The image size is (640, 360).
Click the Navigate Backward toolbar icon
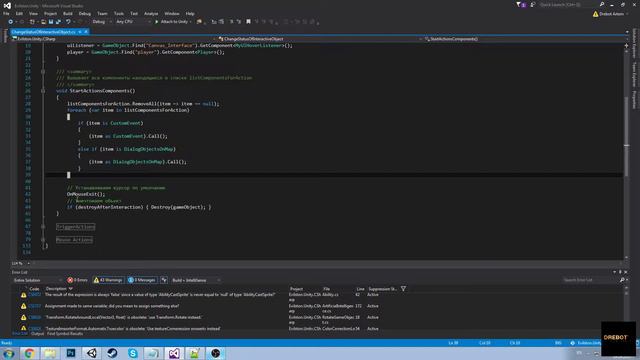coord(11,22)
